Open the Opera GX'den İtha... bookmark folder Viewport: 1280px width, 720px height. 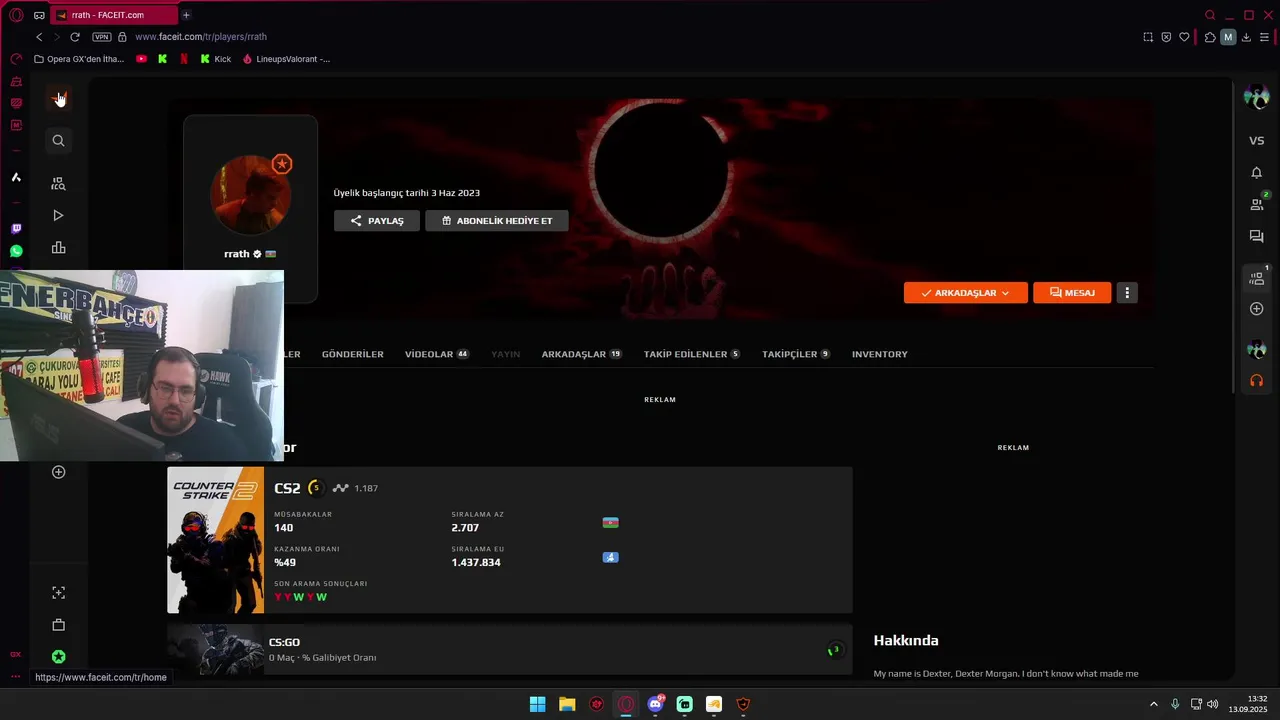click(79, 59)
